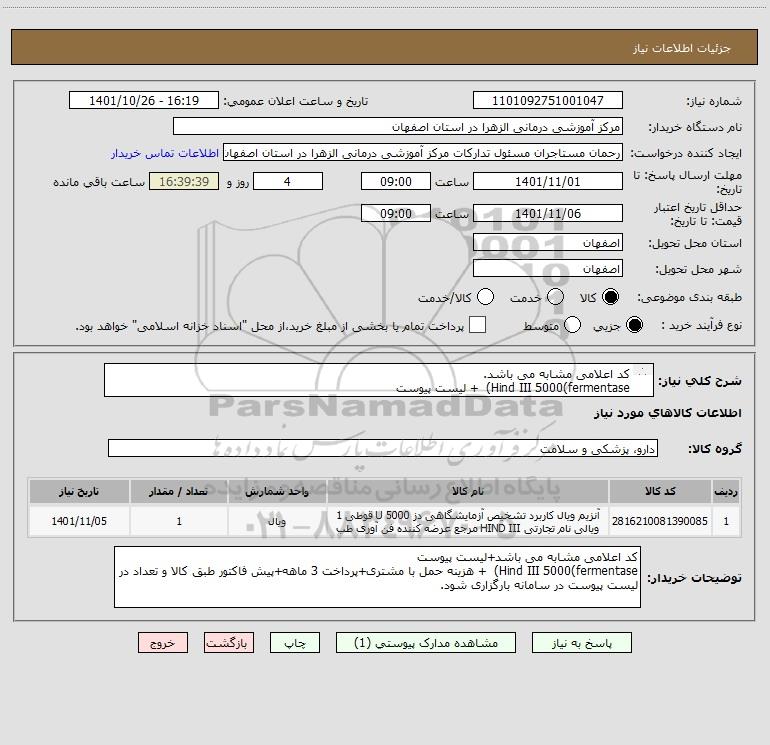The height and width of the screenshot is (745, 770).
Task: Click the 'جزئیات اطلاعات نیاز' header title
Action: click(x=682, y=48)
